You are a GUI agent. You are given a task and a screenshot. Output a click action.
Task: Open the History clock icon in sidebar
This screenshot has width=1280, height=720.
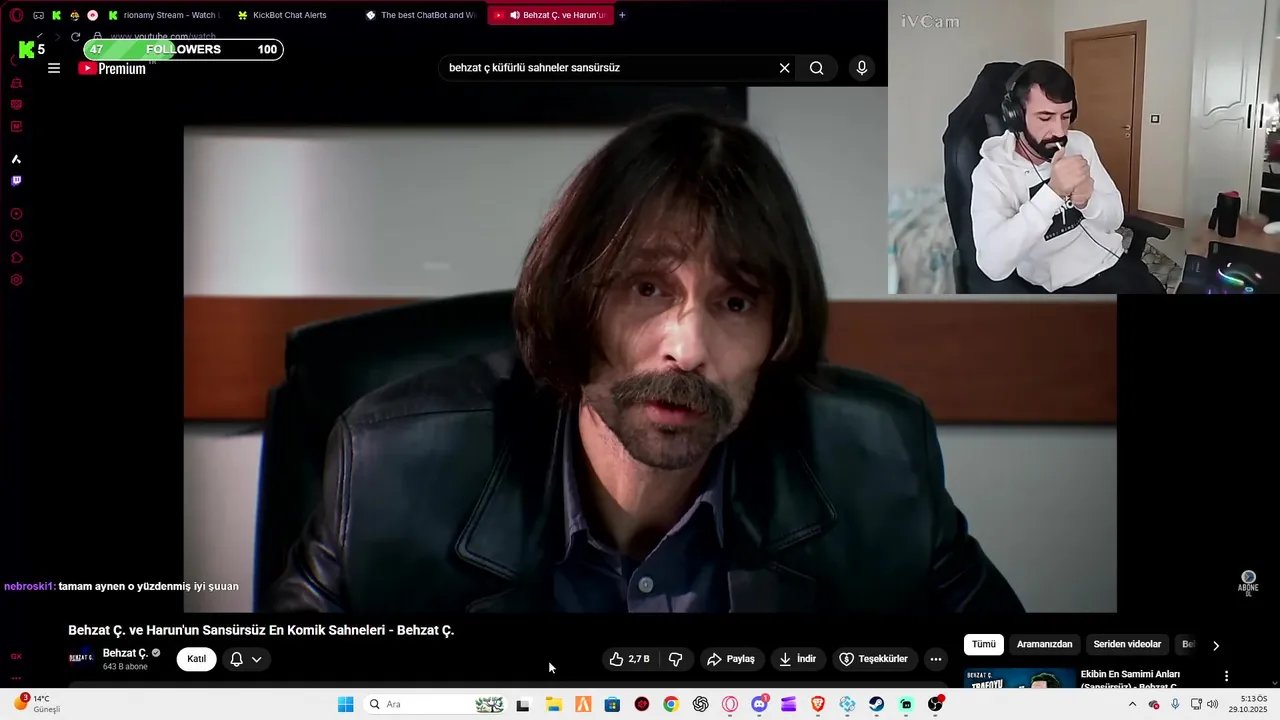16,236
